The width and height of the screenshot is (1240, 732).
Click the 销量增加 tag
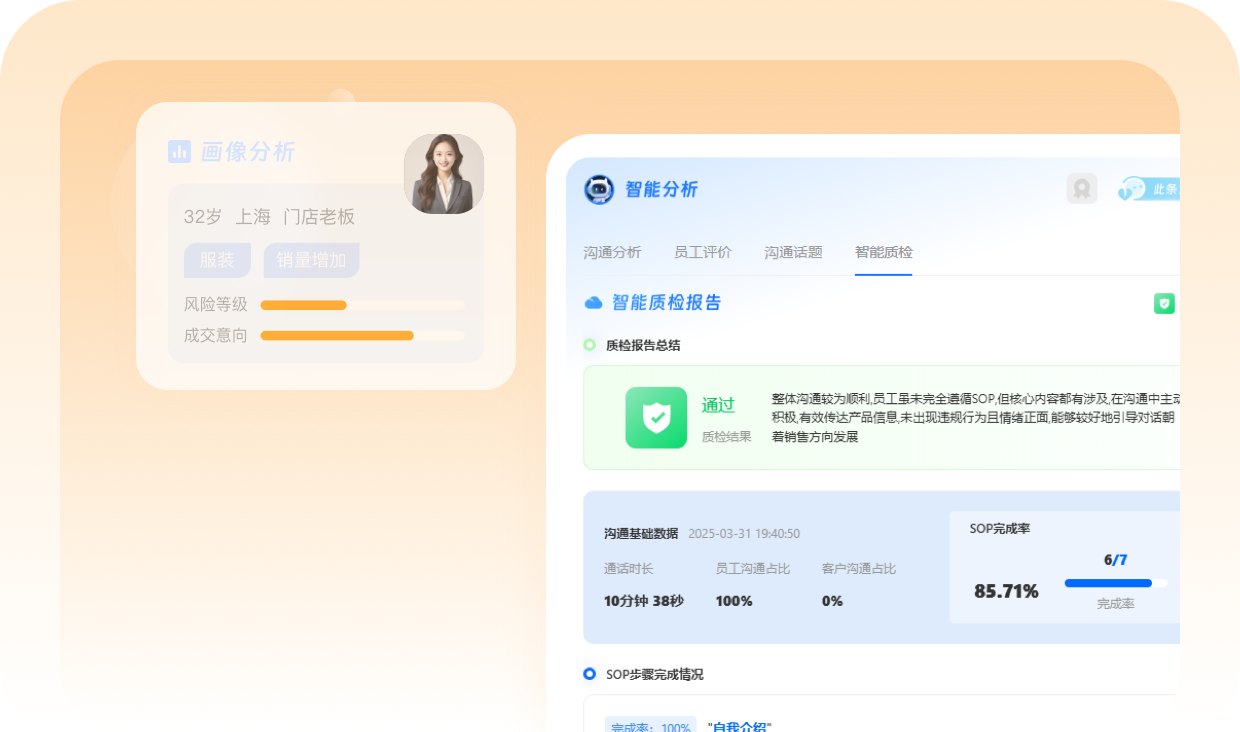point(311,260)
